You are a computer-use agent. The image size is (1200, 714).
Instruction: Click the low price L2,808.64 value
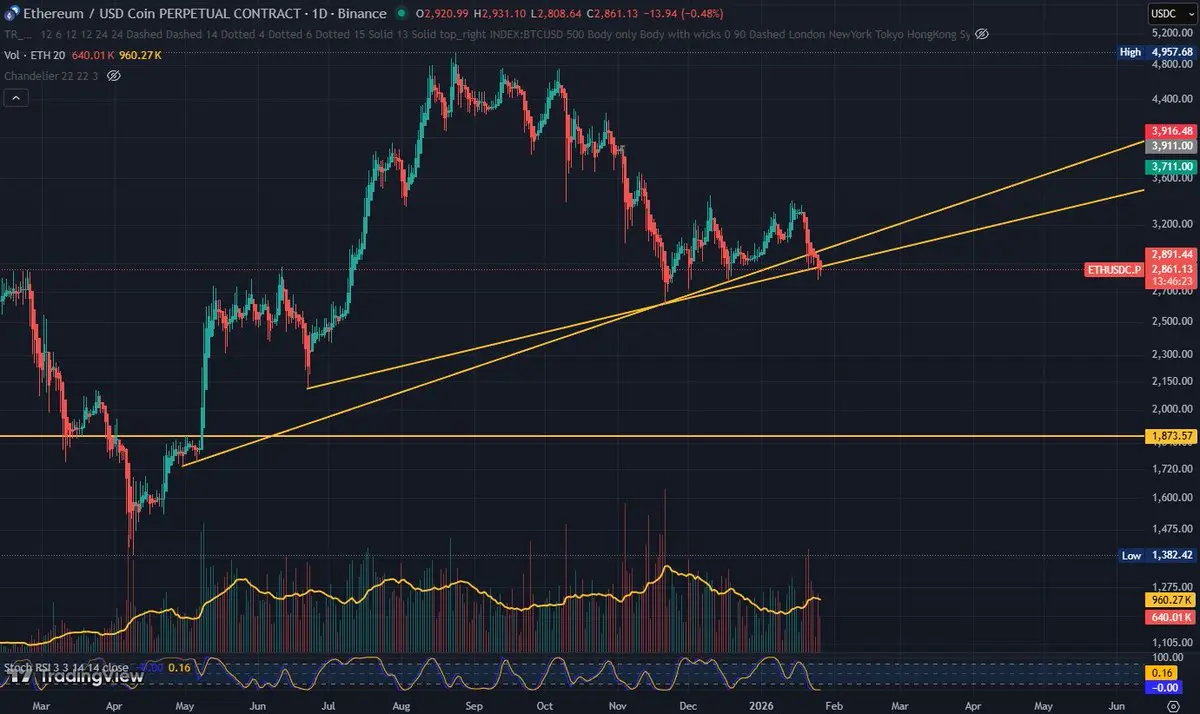click(x=555, y=14)
